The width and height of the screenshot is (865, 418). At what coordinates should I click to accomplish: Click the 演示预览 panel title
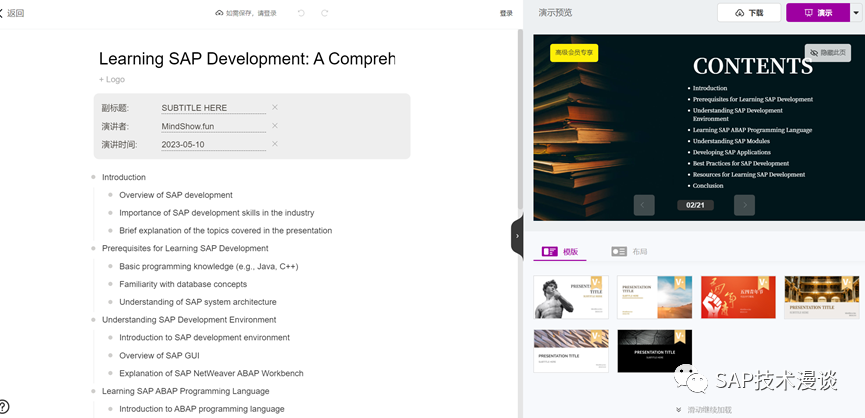[556, 13]
